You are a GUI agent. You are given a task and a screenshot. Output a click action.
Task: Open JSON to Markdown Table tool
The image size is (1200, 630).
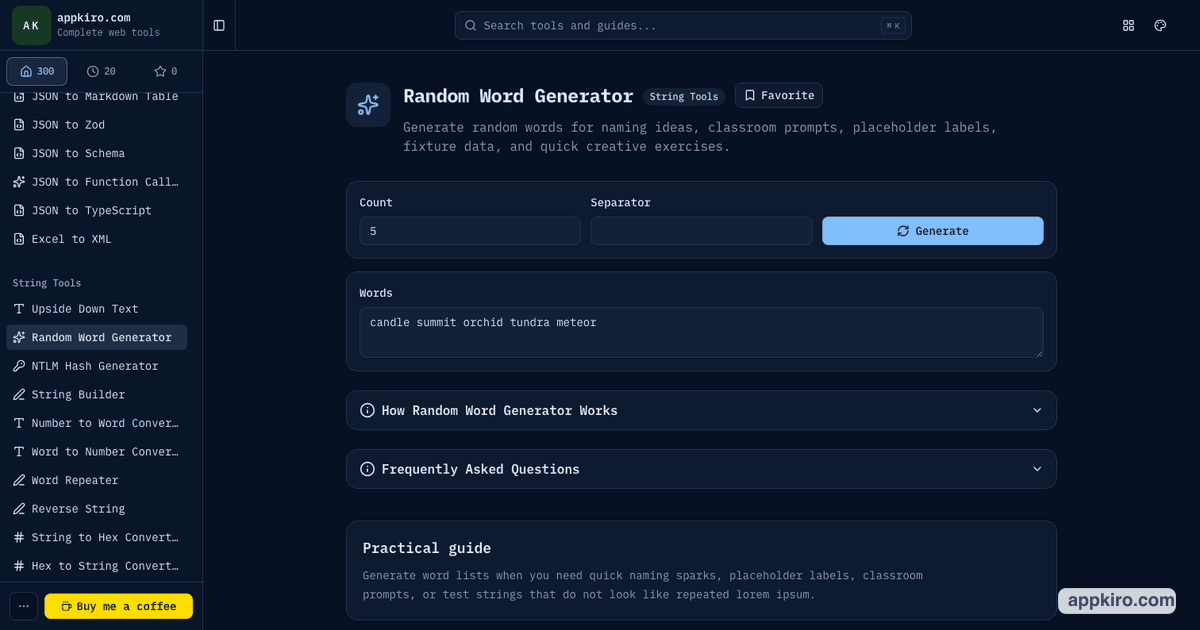96,96
